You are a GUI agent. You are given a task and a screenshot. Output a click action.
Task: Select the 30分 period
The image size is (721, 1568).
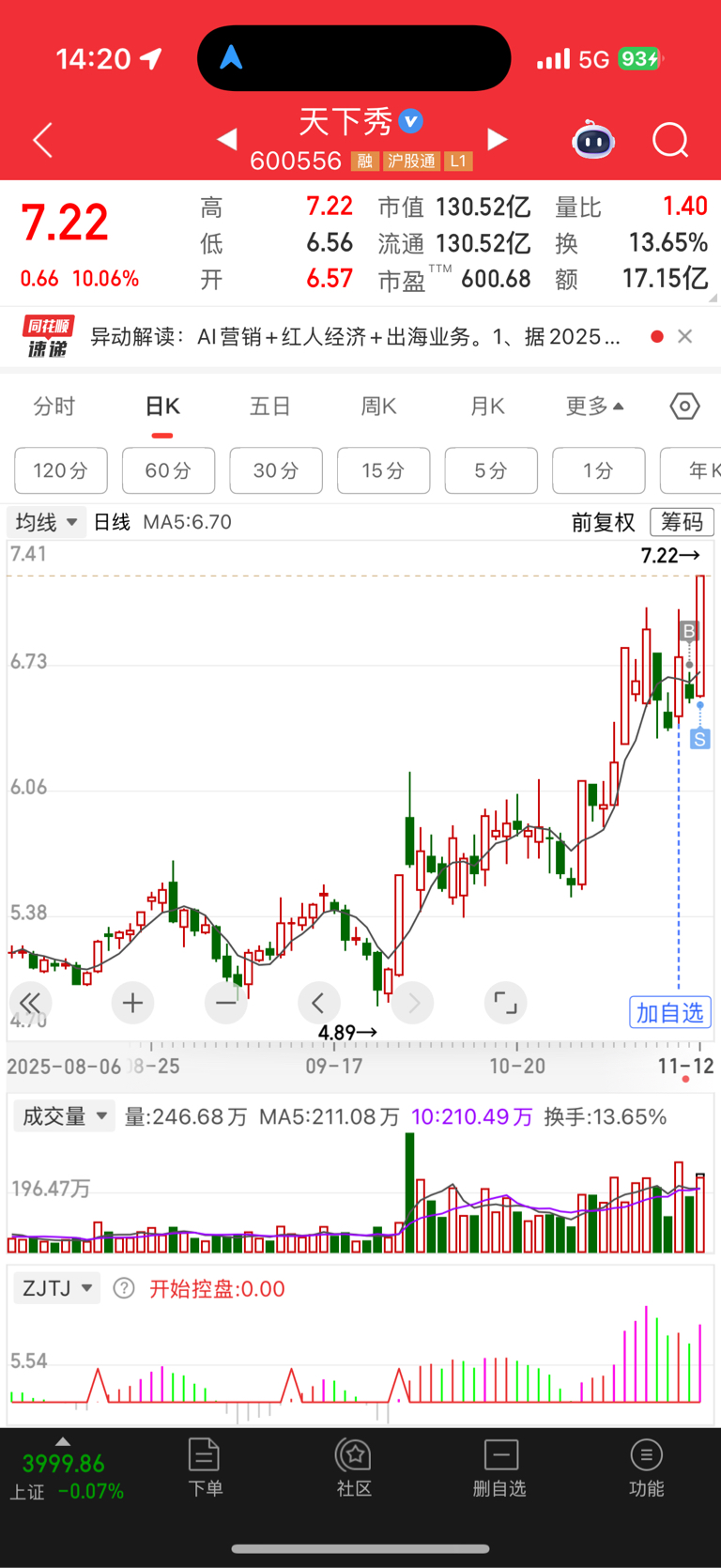point(276,470)
